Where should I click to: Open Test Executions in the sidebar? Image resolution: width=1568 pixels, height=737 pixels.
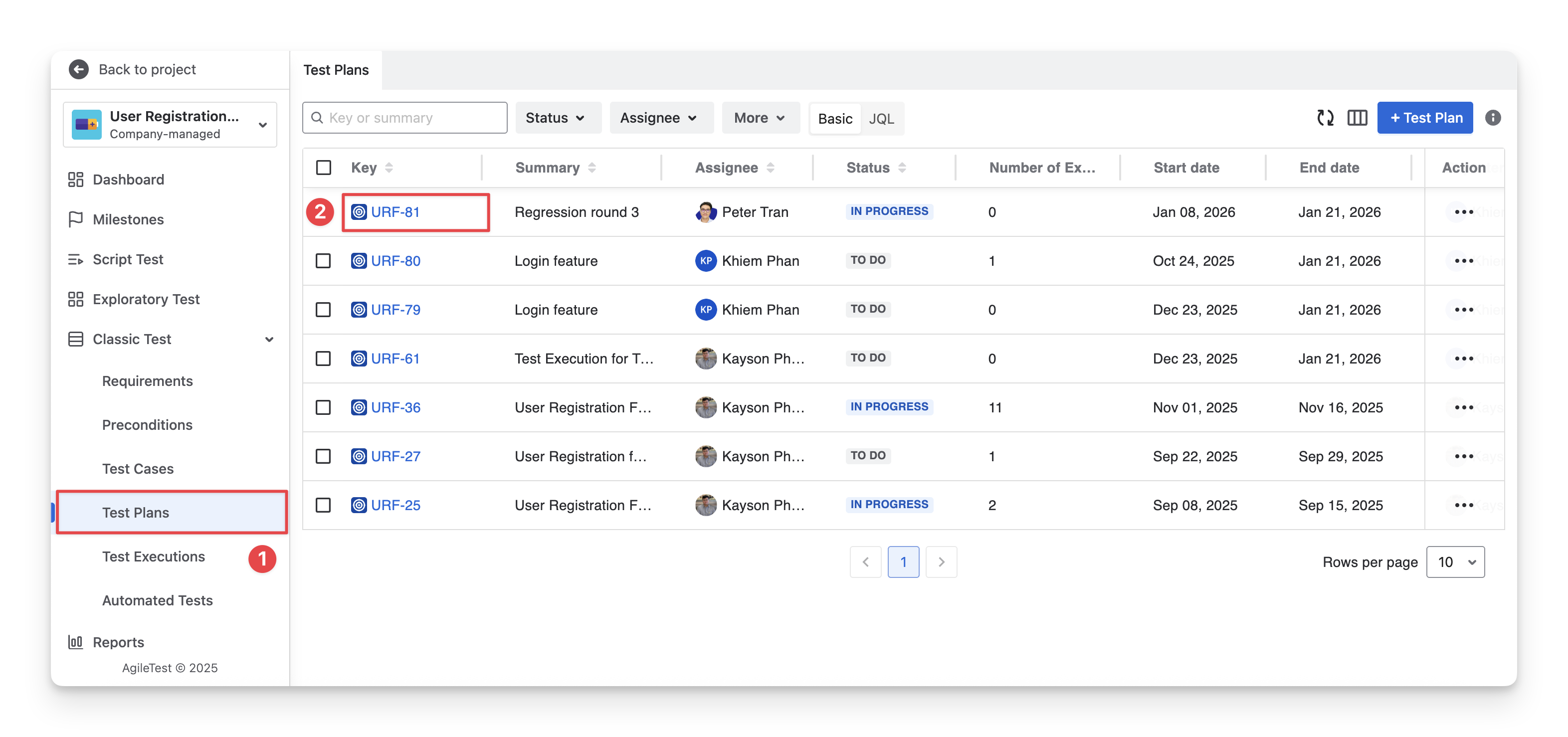pos(154,557)
